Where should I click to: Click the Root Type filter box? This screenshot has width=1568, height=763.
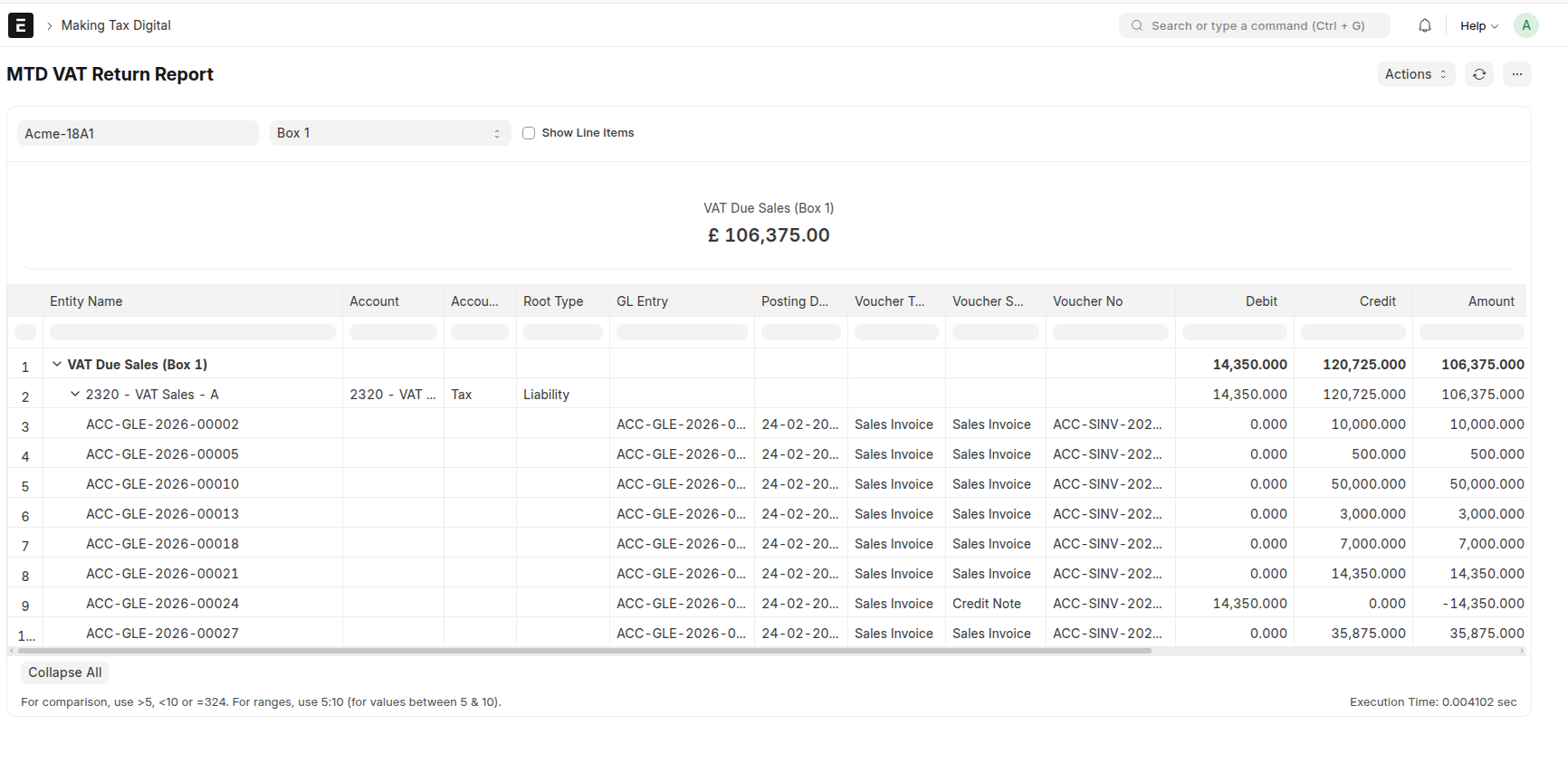[x=562, y=332]
